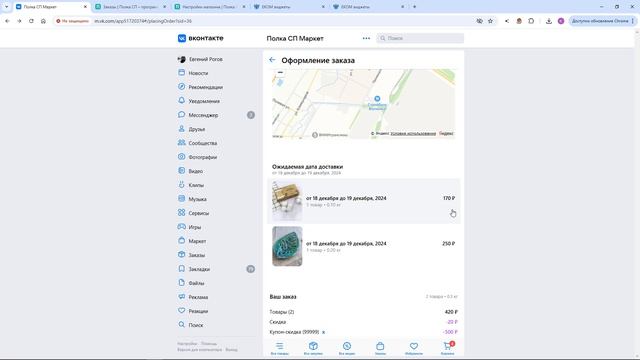Click the Заказы box icon in sidebar

pyautogui.click(x=182, y=255)
